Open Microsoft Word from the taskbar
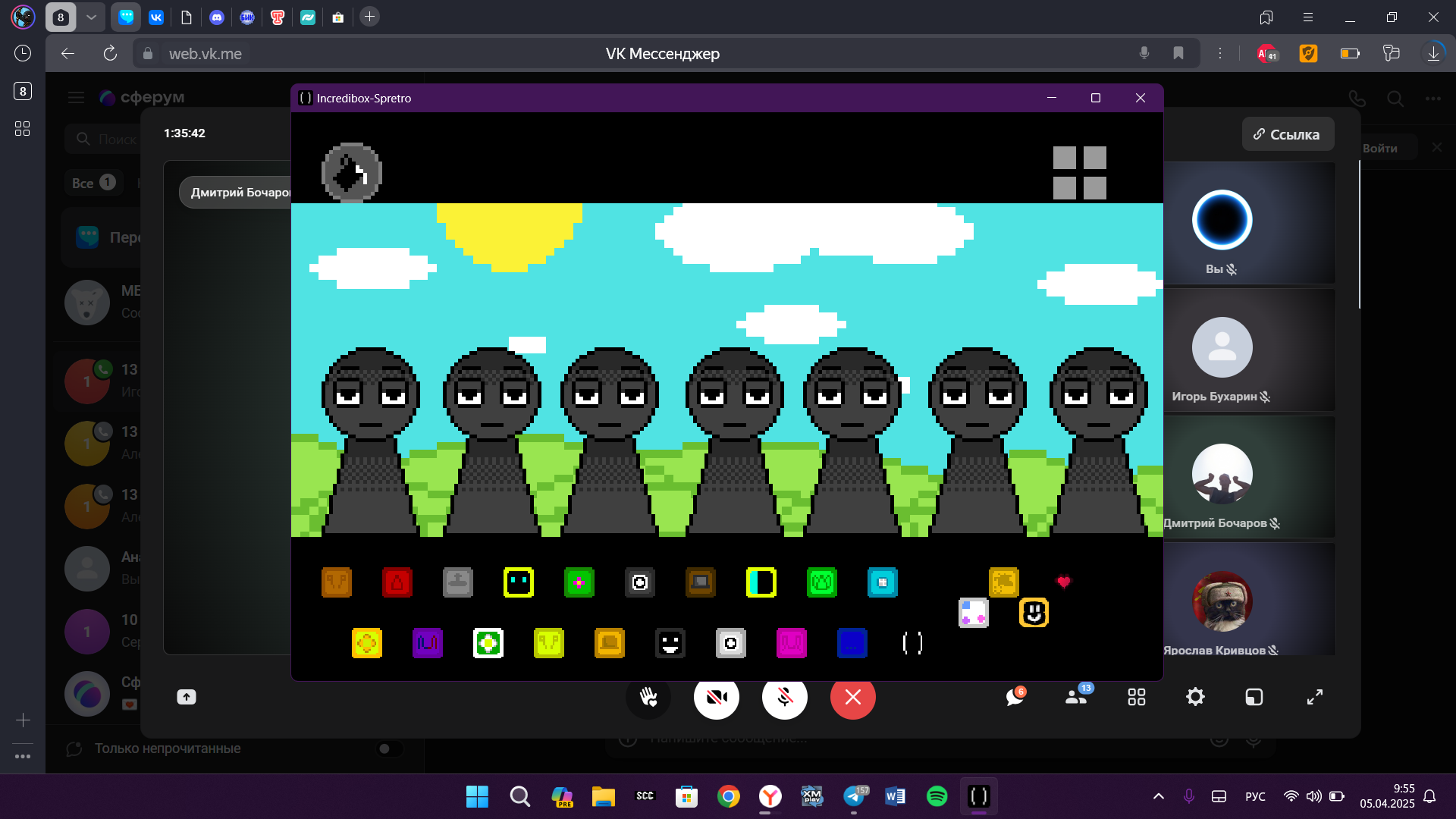The width and height of the screenshot is (1456, 819). pos(895,796)
